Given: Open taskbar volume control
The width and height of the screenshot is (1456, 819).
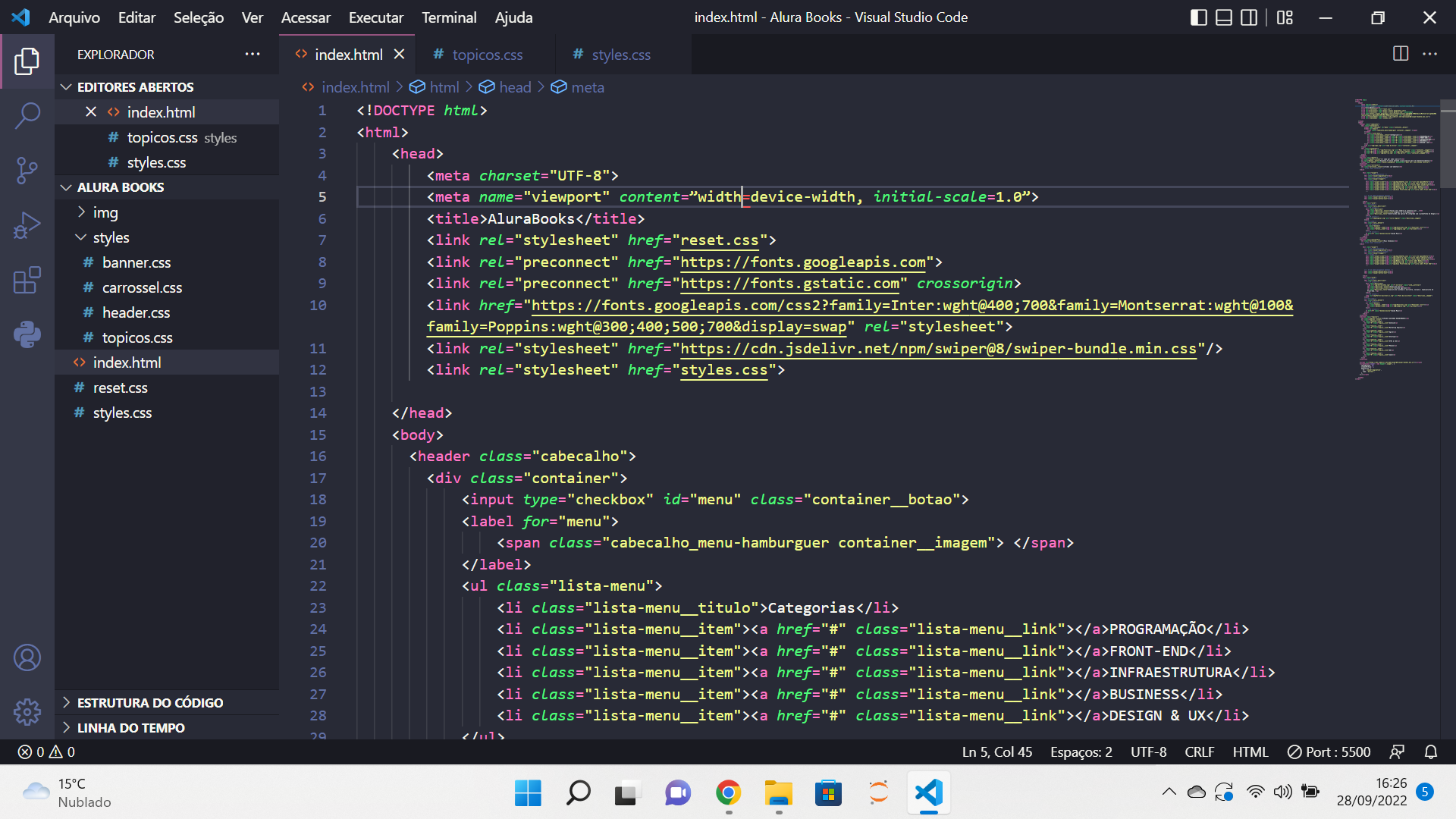Looking at the screenshot, I should 1282,792.
